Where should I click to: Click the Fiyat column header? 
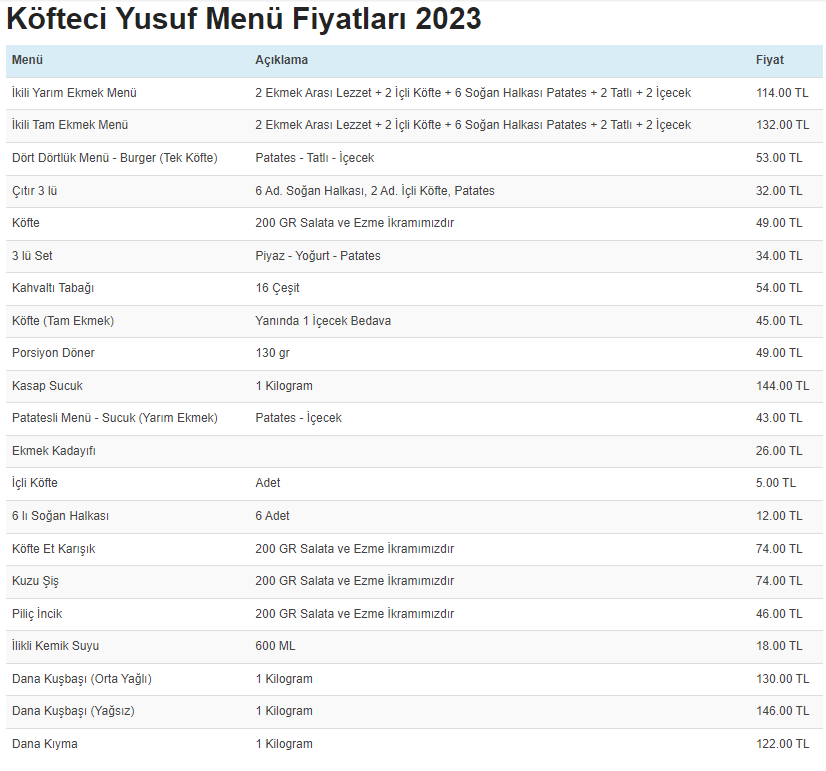pos(770,60)
